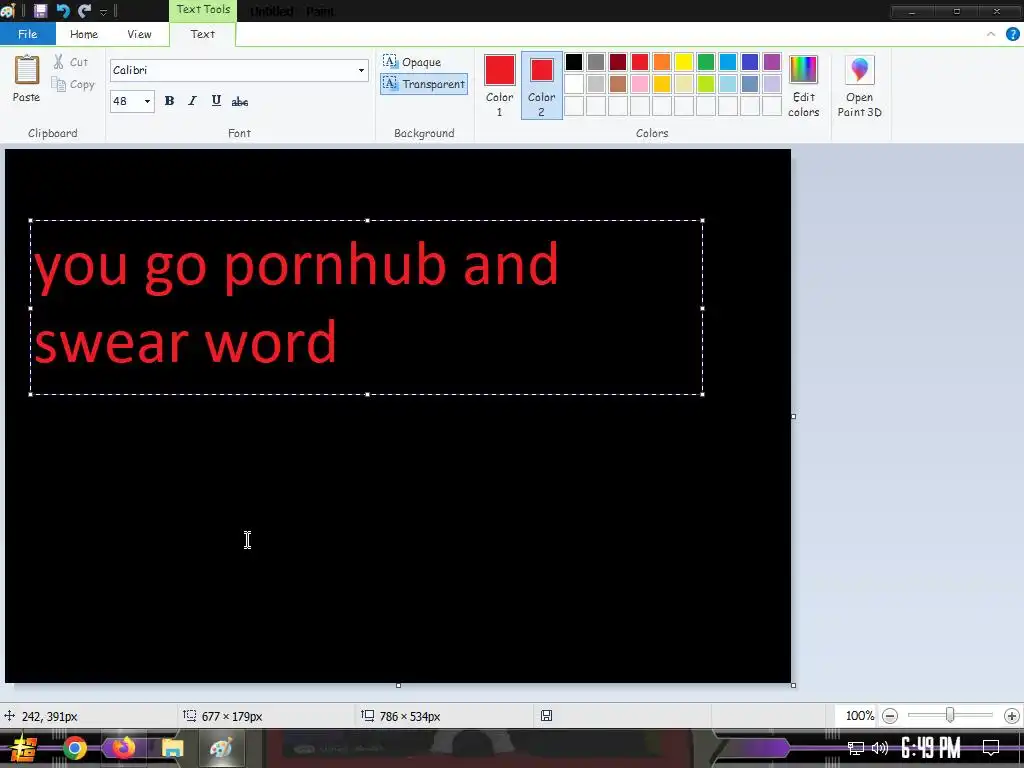Open File Explorer from the taskbar

(172, 748)
